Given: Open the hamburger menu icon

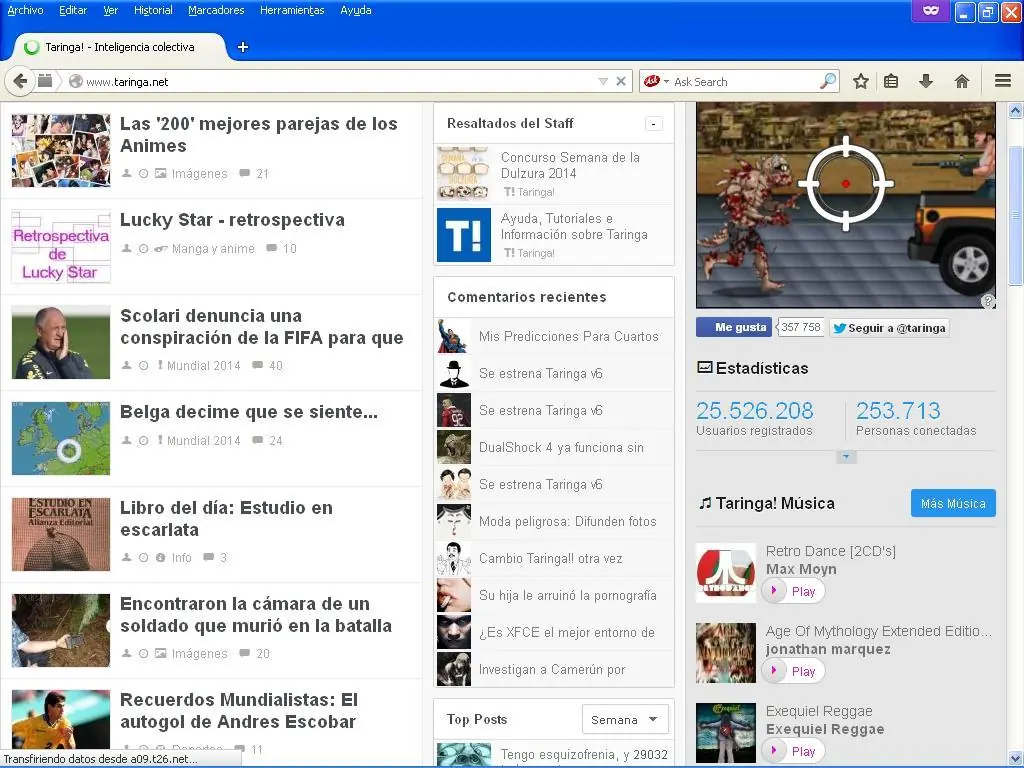Looking at the screenshot, I should [1003, 82].
